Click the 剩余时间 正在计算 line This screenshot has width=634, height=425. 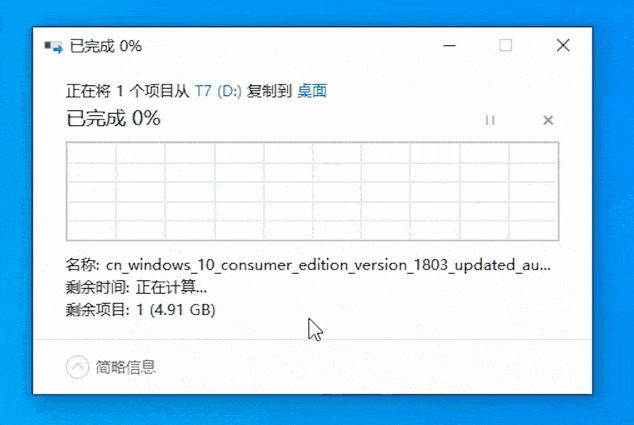coord(136,288)
